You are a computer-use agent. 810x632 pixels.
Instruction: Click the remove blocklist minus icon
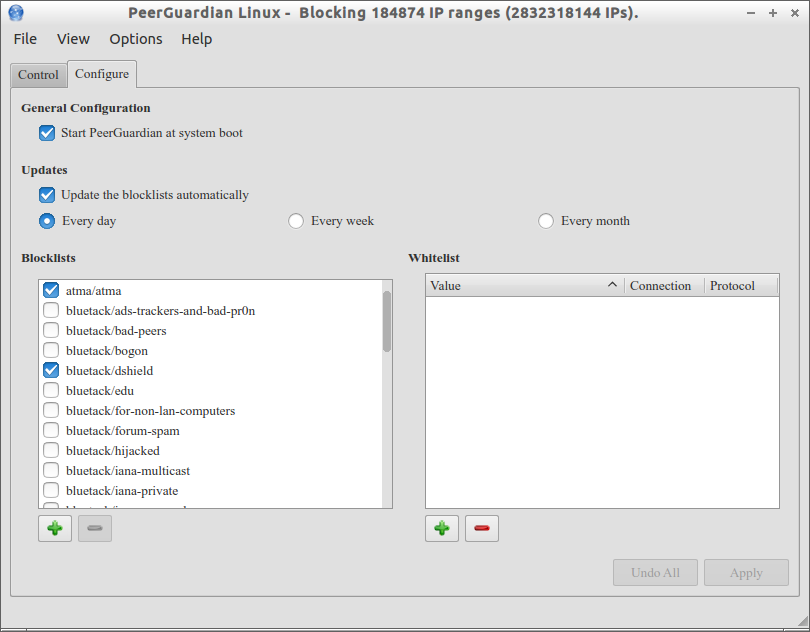point(95,528)
